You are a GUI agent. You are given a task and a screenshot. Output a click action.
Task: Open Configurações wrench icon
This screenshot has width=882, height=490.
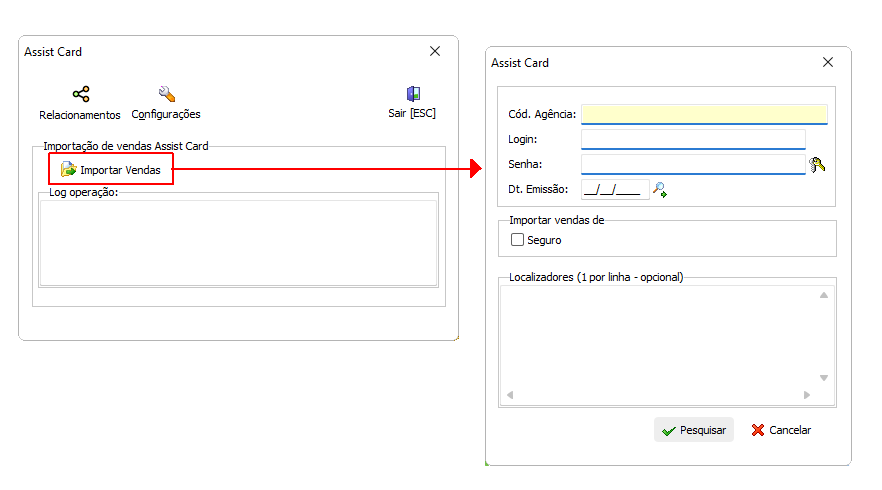[x=166, y=94]
